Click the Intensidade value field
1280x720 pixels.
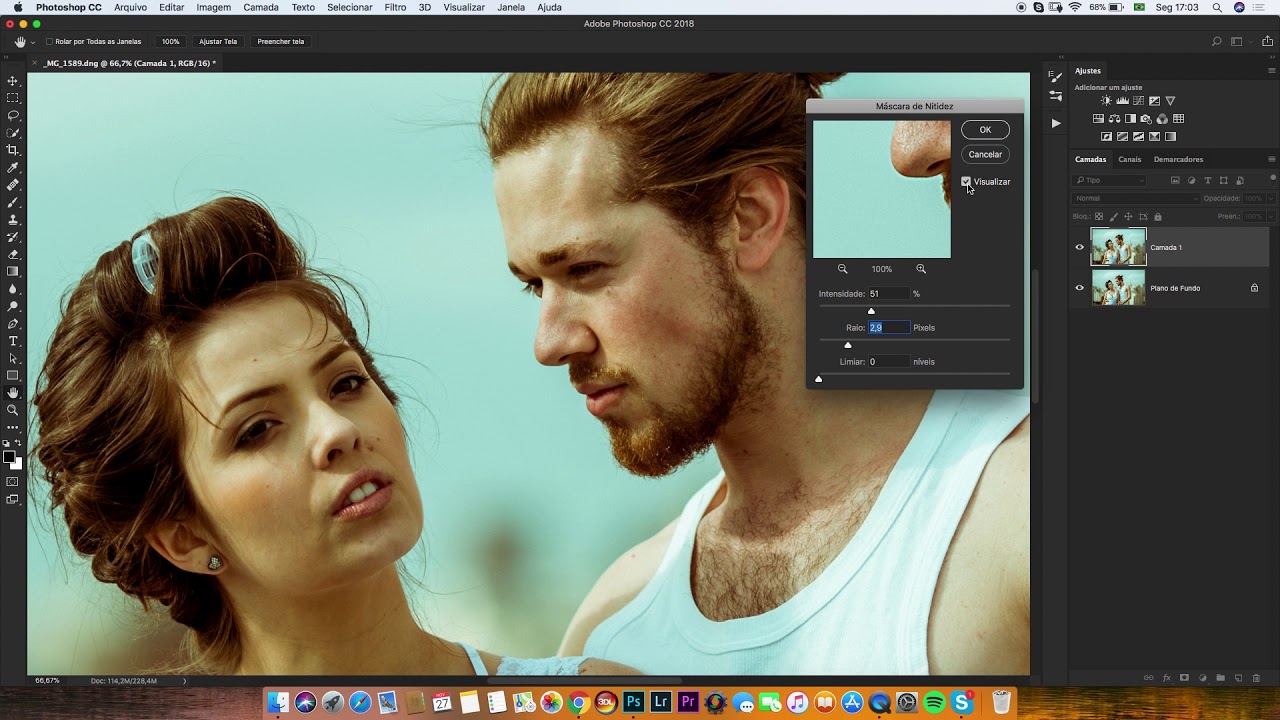[888, 294]
